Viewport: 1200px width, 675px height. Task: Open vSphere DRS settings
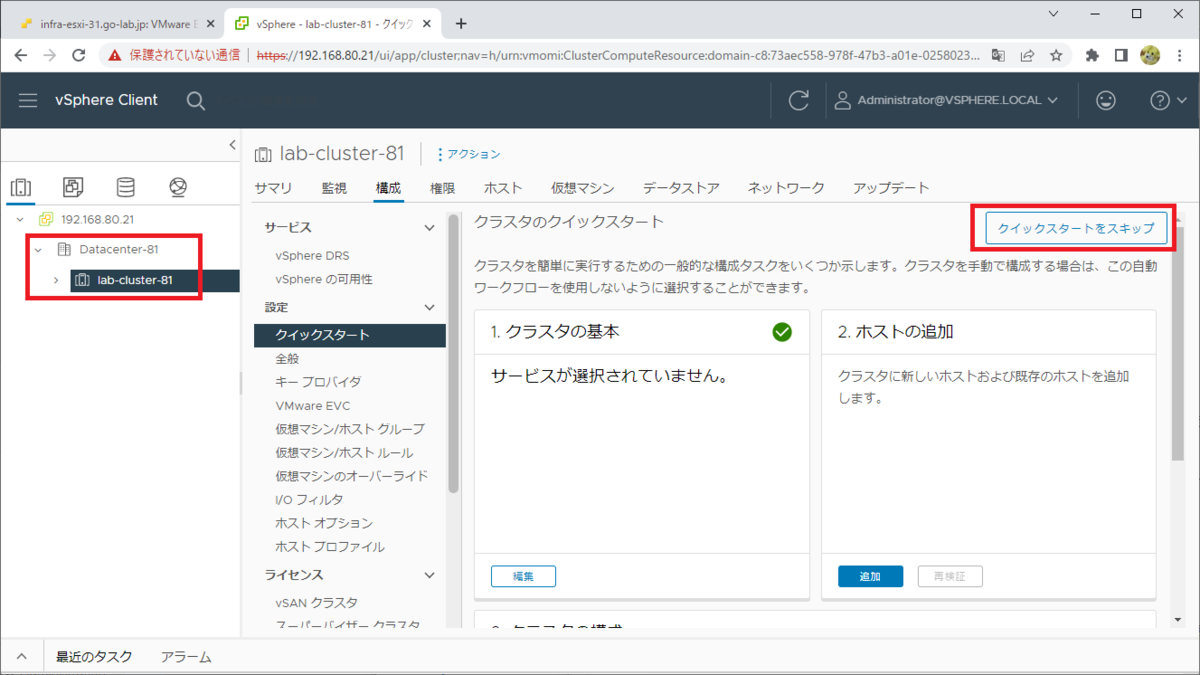(x=312, y=256)
